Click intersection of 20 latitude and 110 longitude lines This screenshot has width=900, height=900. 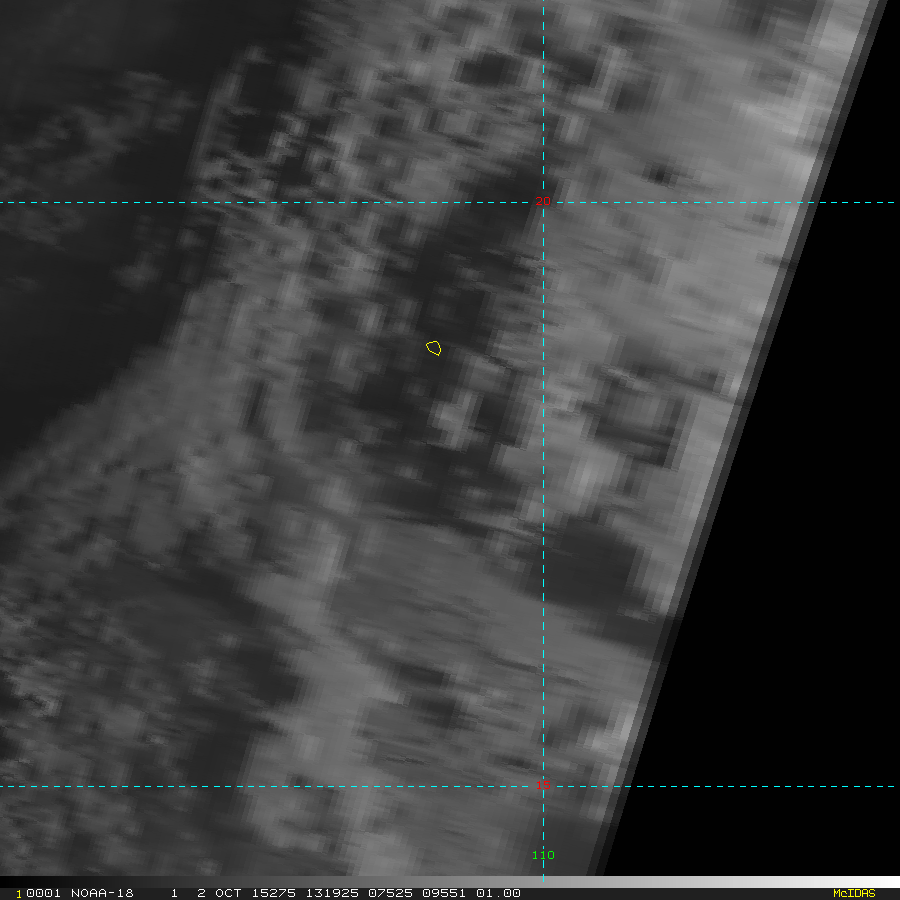pos(543,203)
